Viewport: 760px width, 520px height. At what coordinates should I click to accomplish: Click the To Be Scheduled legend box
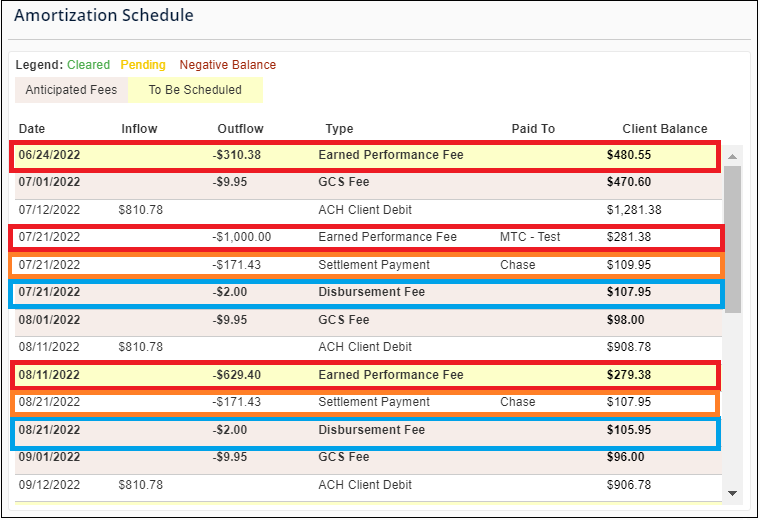click(195, 90)
